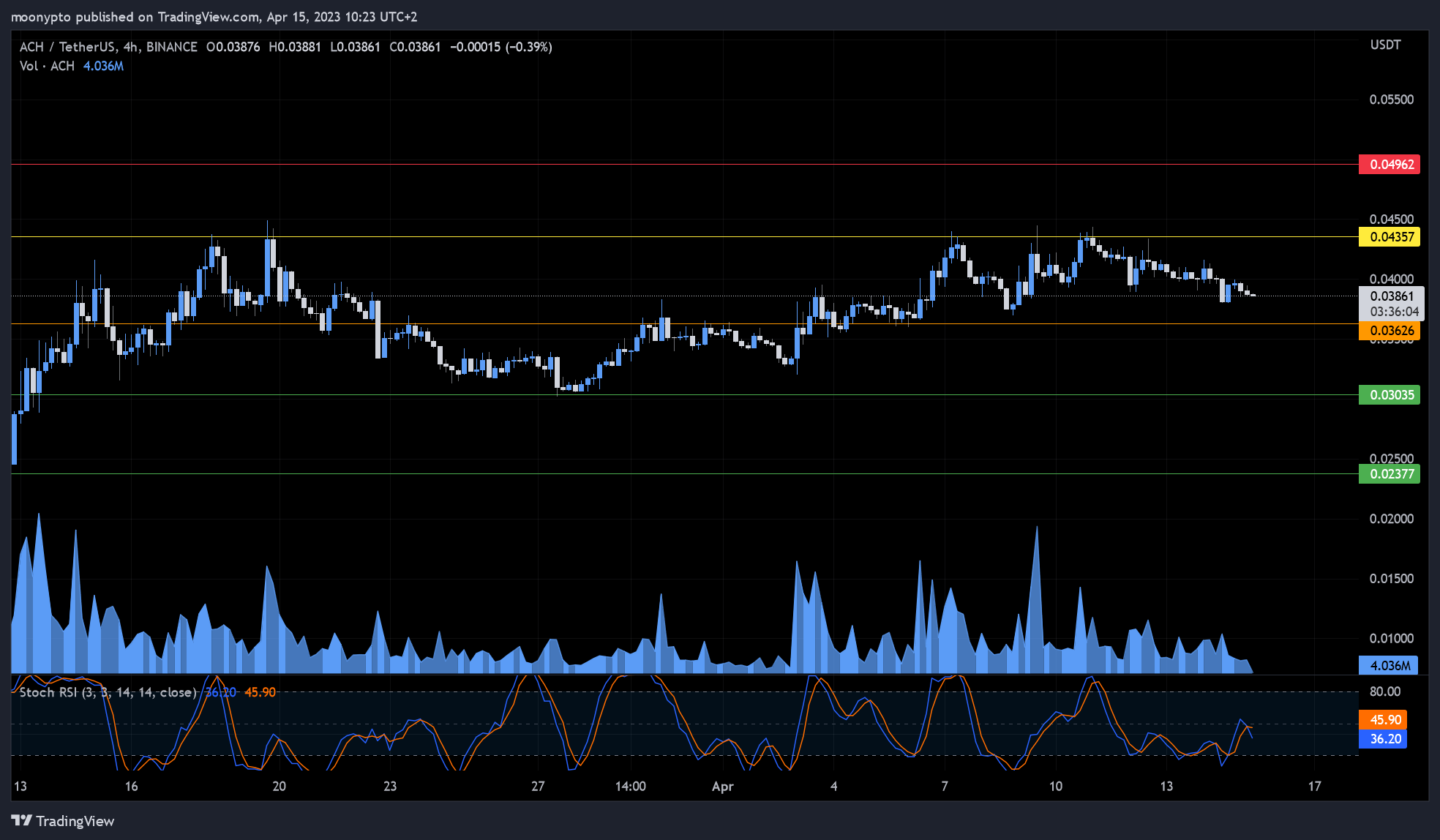
Task: Click the 7 date on time axis
Action: point(945,787)
